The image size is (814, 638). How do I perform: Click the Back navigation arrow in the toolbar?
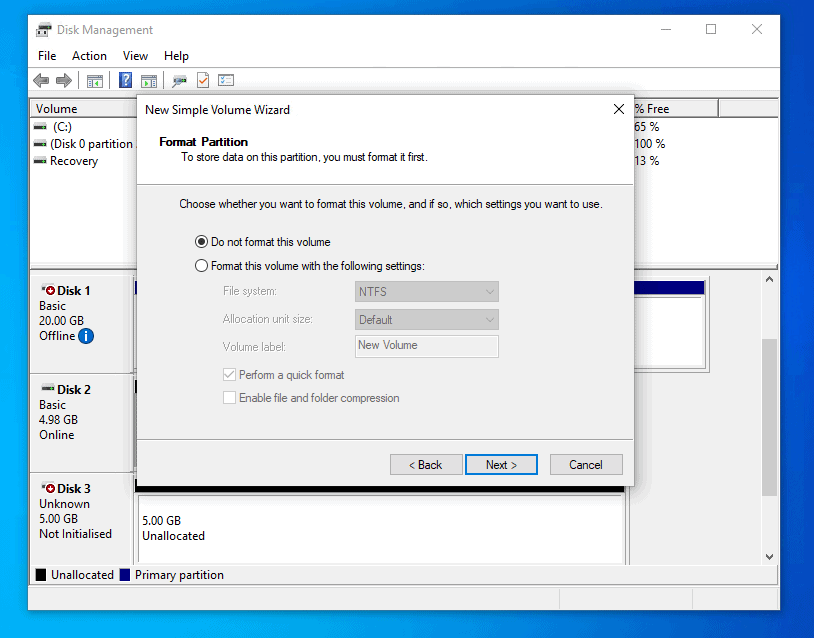pyautogui.click(x=42, y=80)
